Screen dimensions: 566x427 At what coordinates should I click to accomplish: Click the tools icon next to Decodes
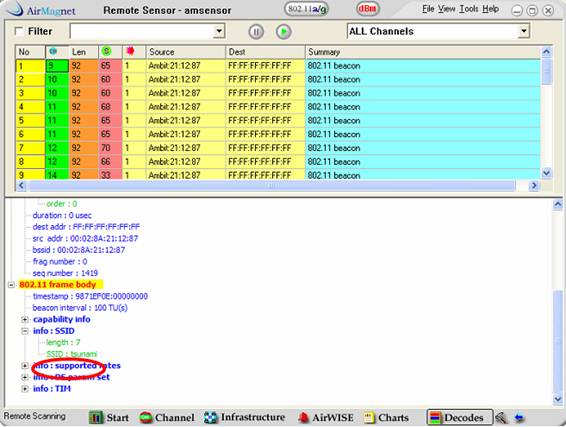(501, 418)
